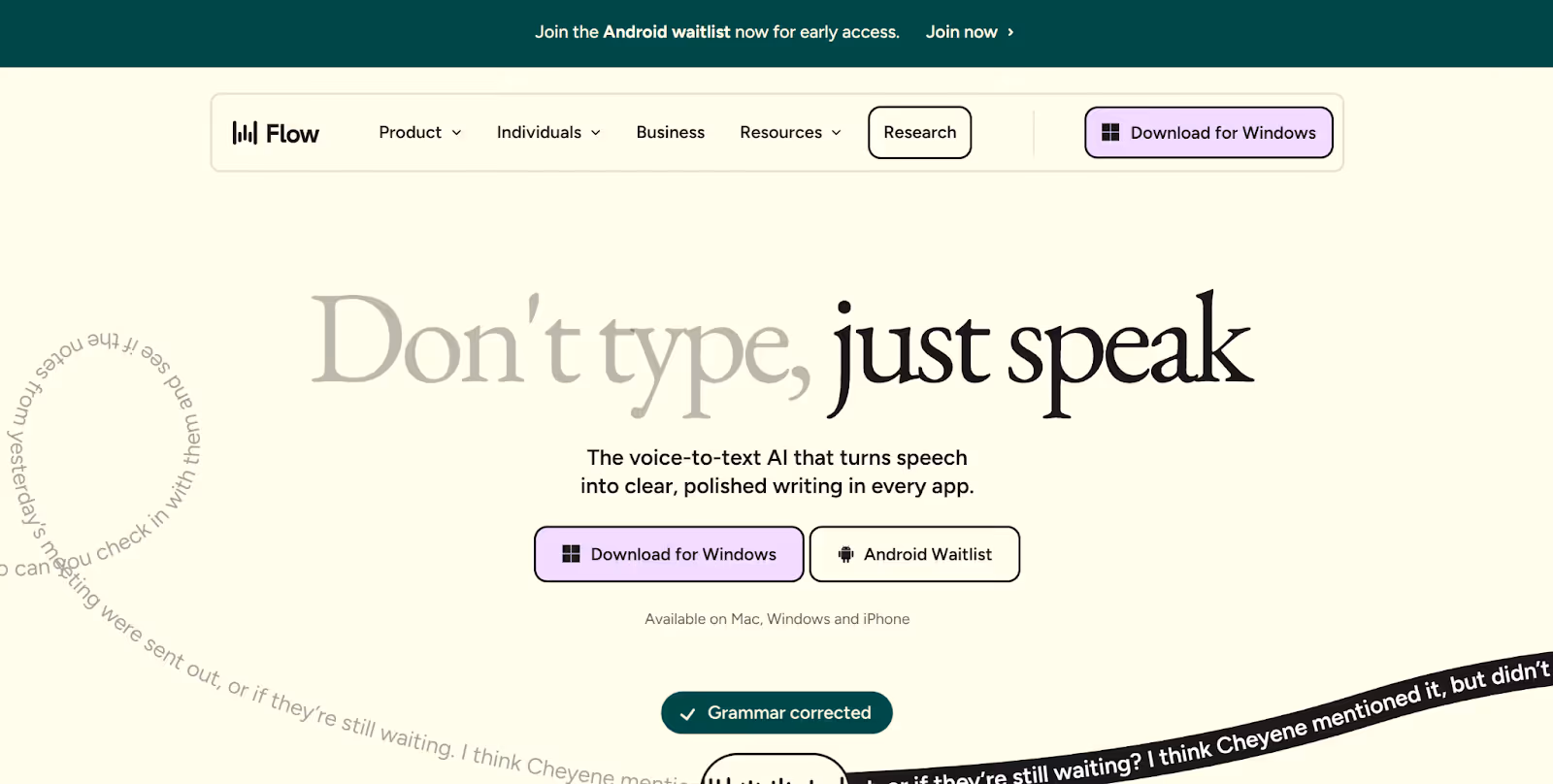1553x784 pixels.
Task: Click the Flow logo in the navbar
Action: pos(276,133)
